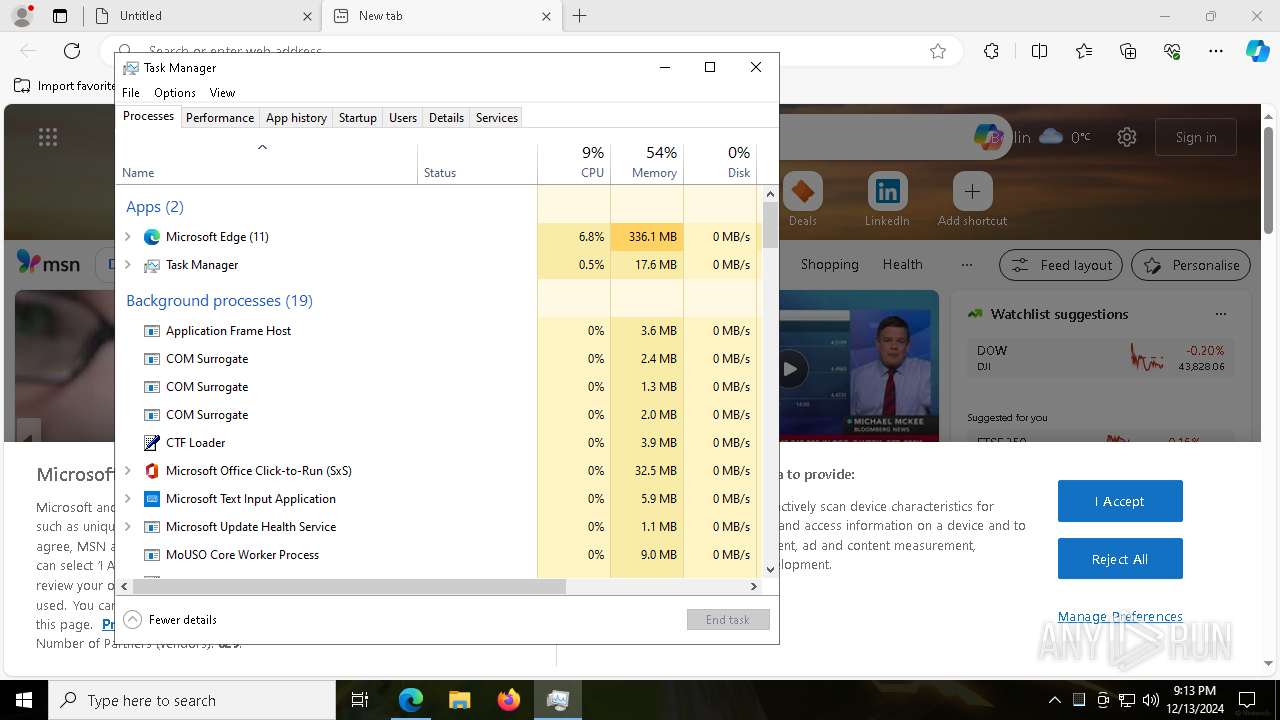Open File Explorer from the taskbar

pyautogui.click(x=459, y=700)
